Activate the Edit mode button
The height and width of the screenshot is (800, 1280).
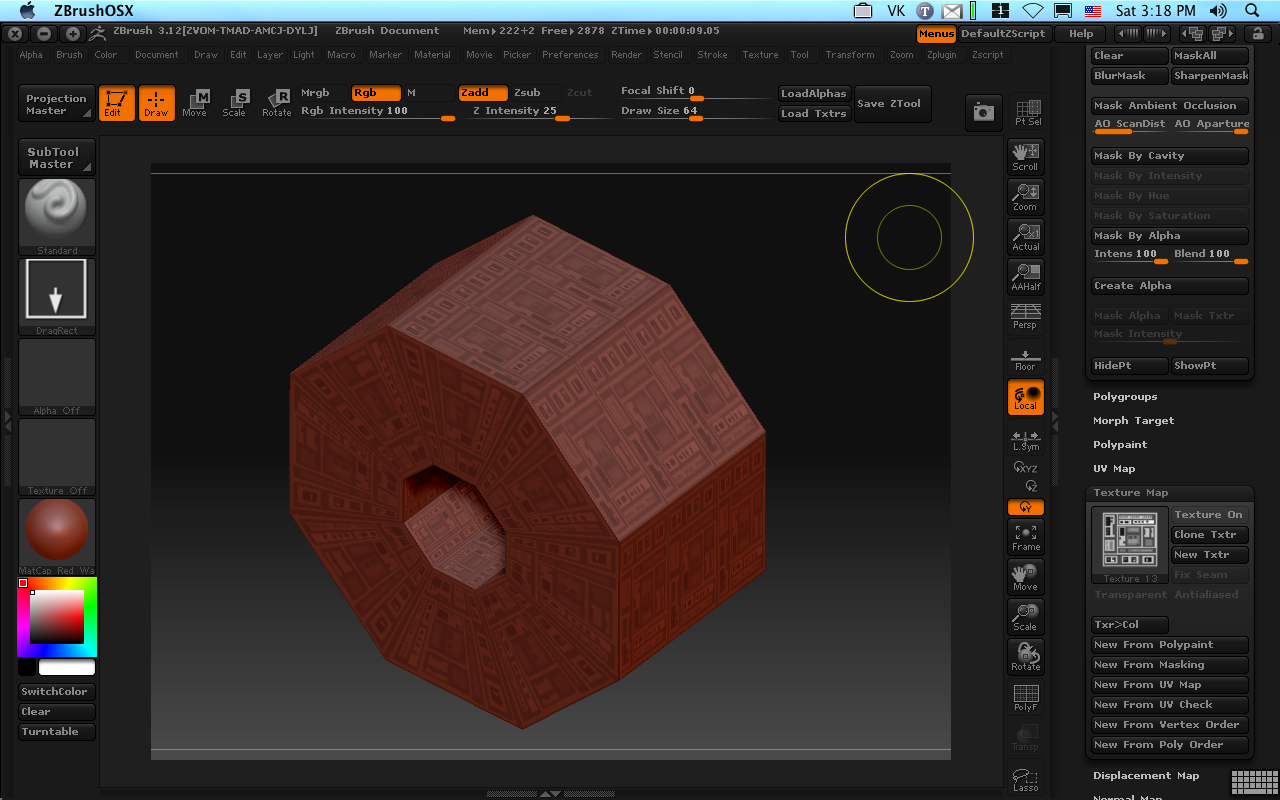tap(117, 103)
